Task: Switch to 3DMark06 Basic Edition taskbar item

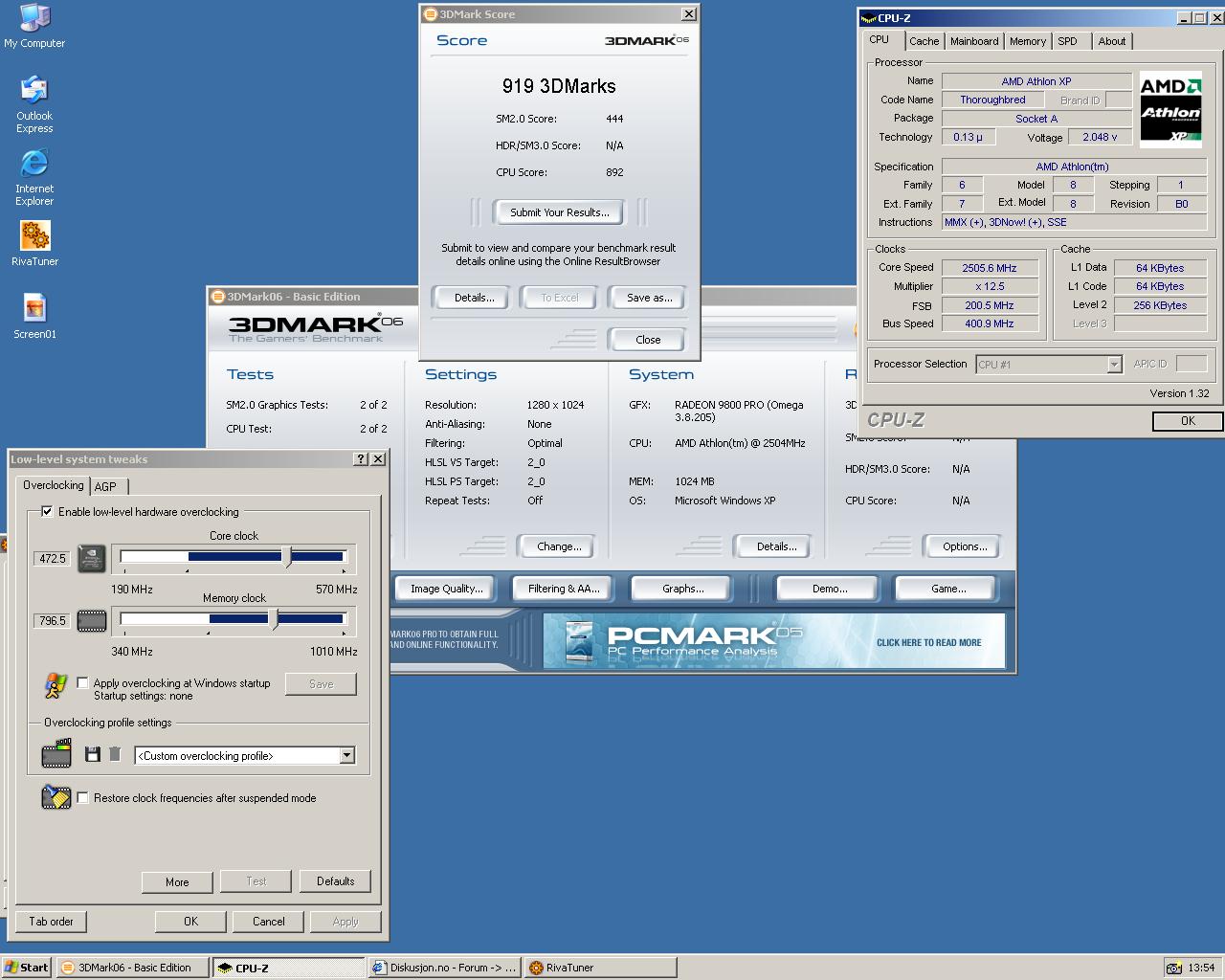Action: pos(132,968)
